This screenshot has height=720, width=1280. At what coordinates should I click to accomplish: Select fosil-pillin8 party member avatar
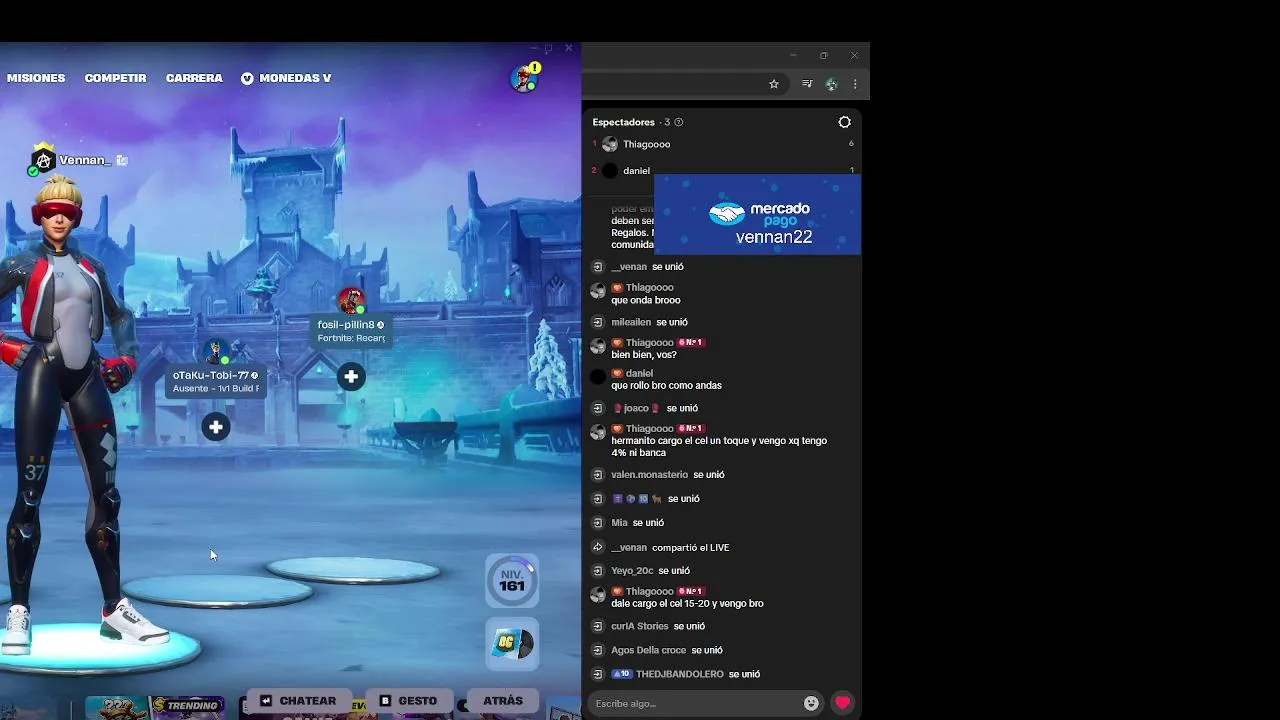(351, 300)
